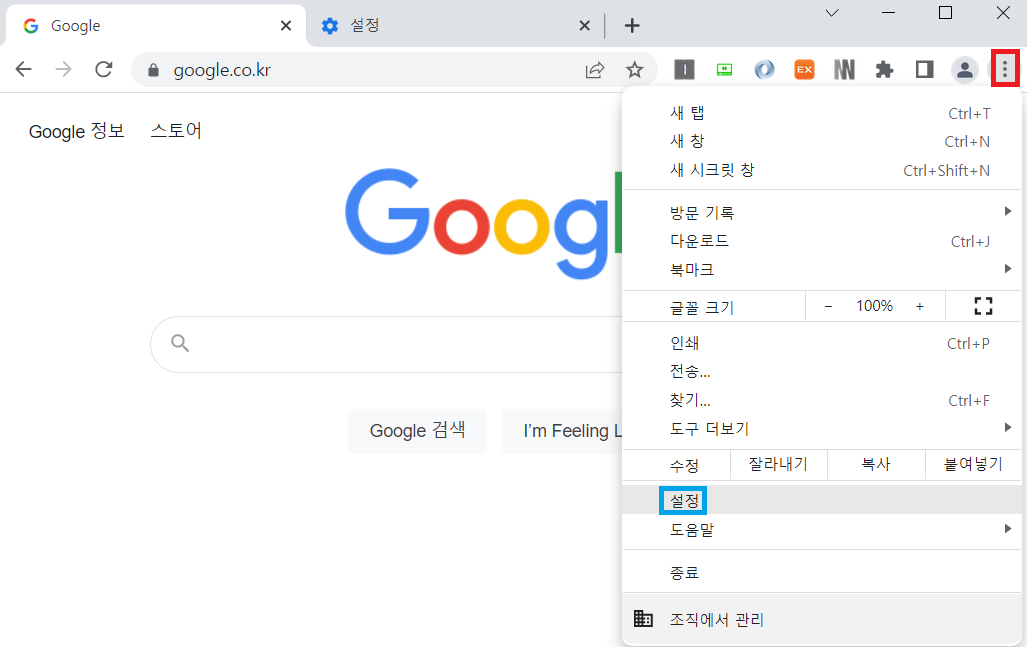Viewport: 1027px width, 647px height.
Task: Click the Google logo
Action: click(483, 224)
